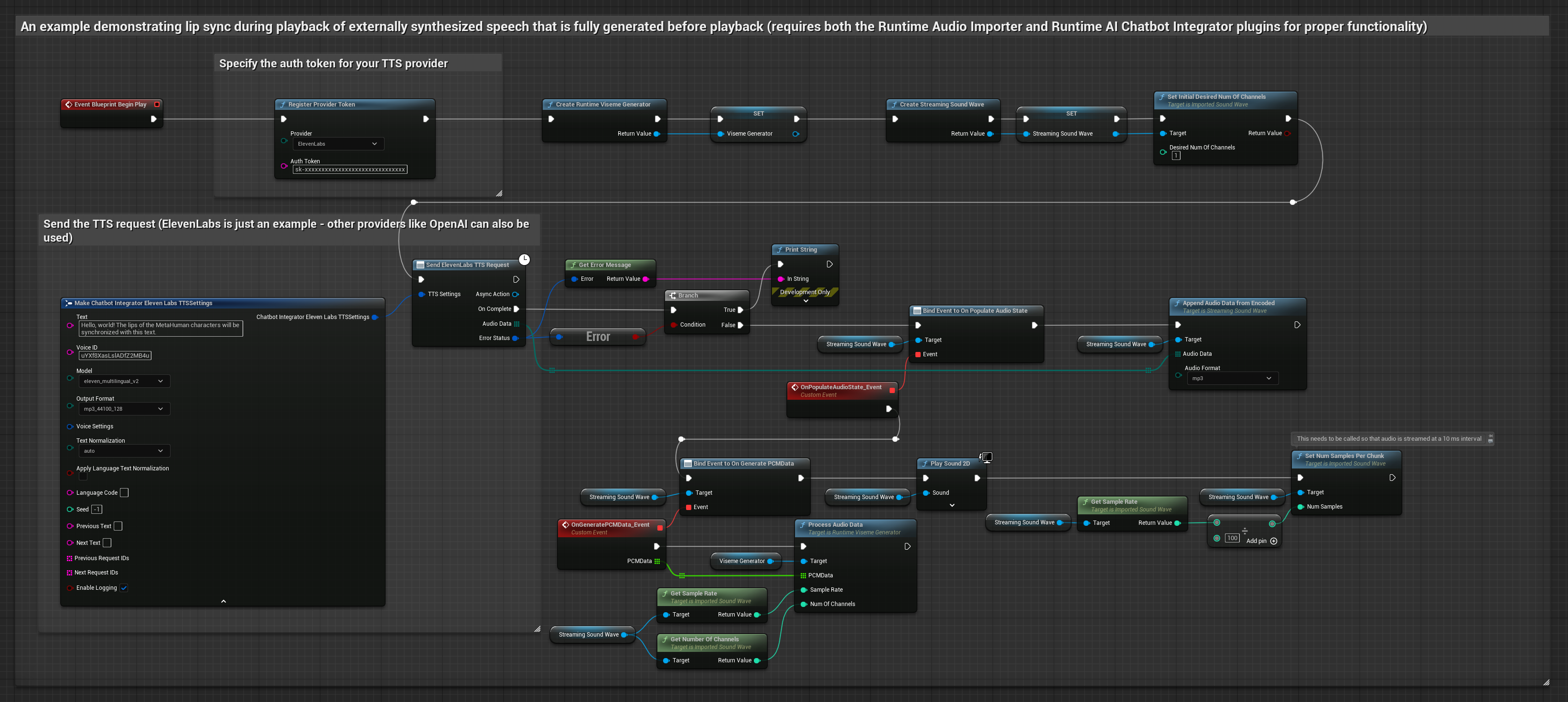The image size is (1568, 702).
Task: Click the latent clock icon on Send ElevenLabs TTS Request
Action: [524, 259]
